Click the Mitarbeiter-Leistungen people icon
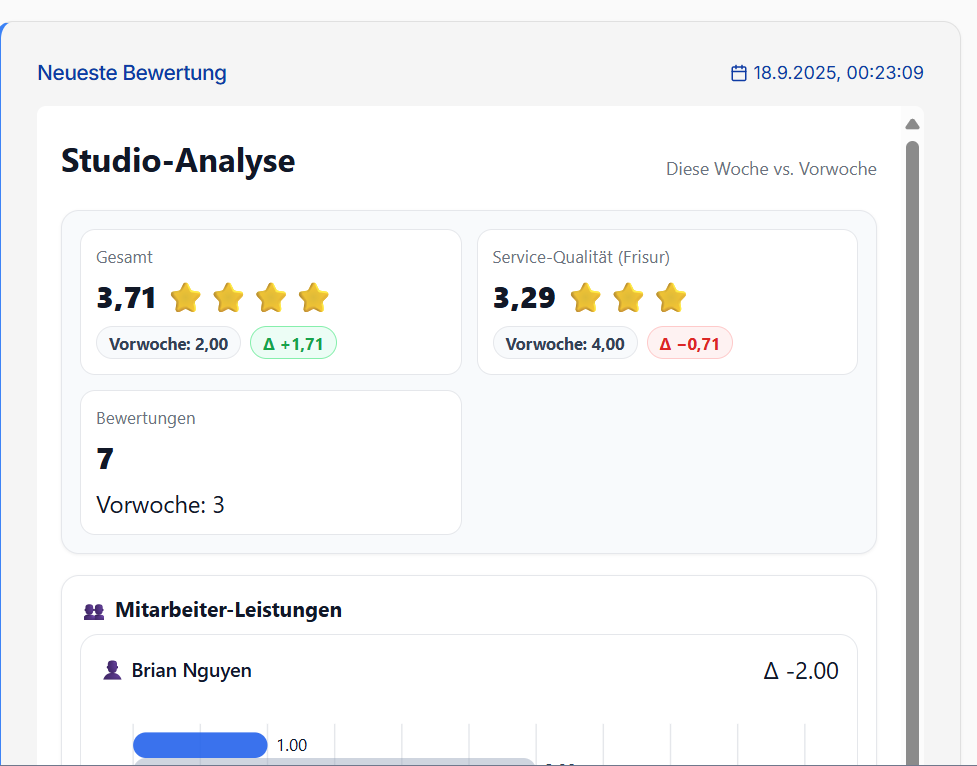The image size is (977, 766). point(94,611)
